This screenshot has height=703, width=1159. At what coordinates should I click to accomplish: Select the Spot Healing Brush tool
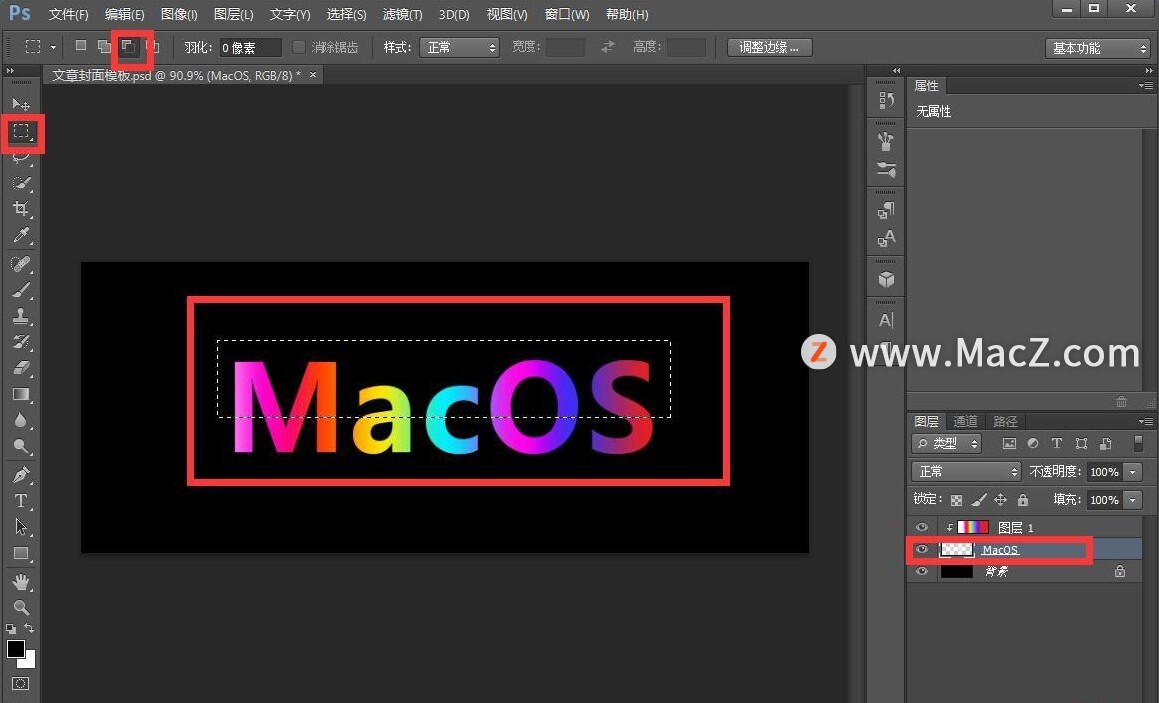coord(21,263)
